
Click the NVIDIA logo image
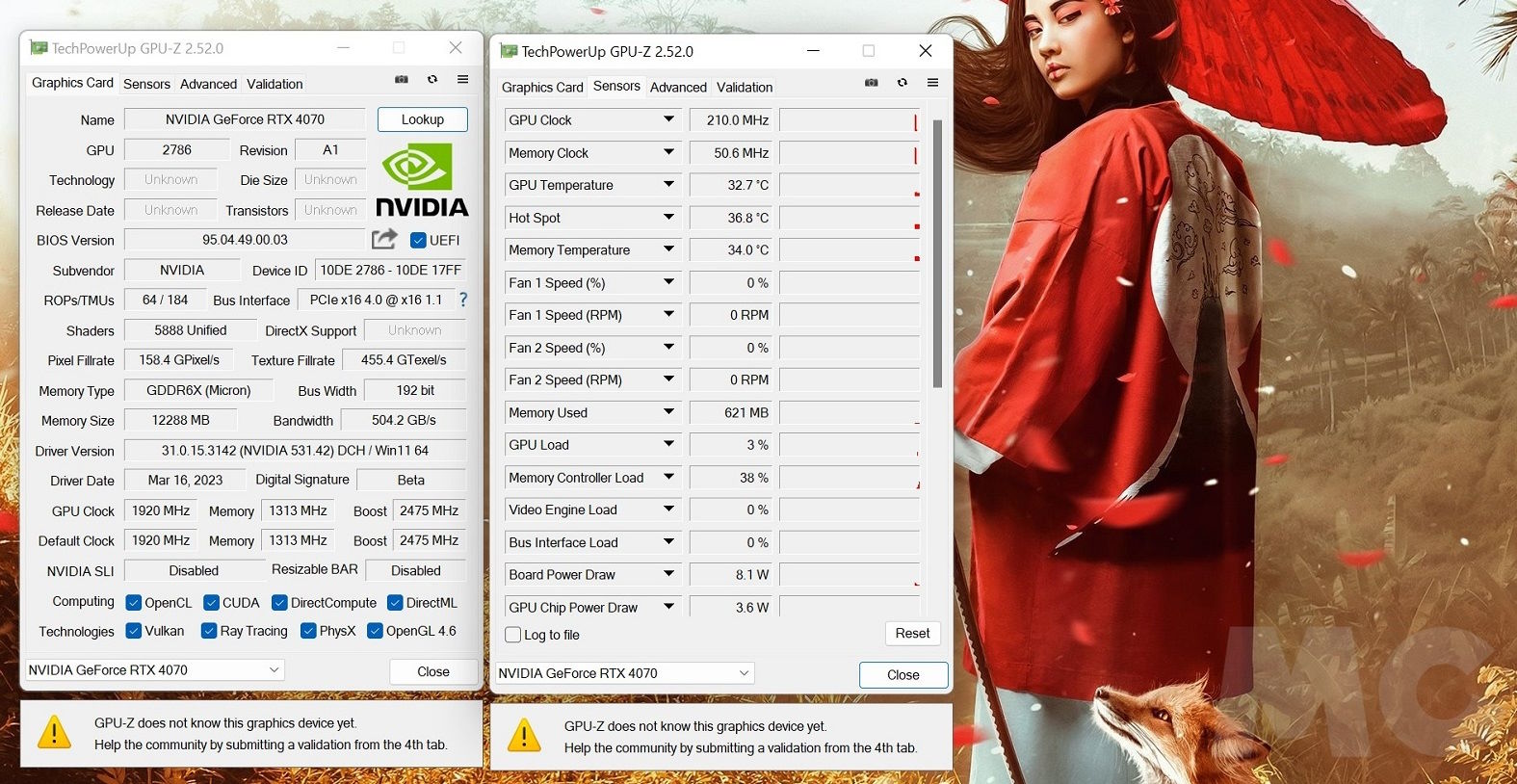coord(422,180)
